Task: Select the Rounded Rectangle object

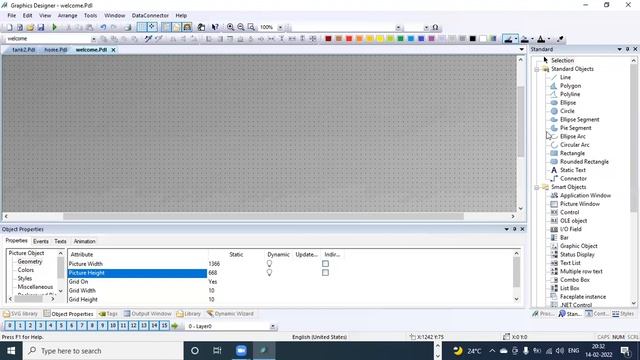Action: click(584, 162)
